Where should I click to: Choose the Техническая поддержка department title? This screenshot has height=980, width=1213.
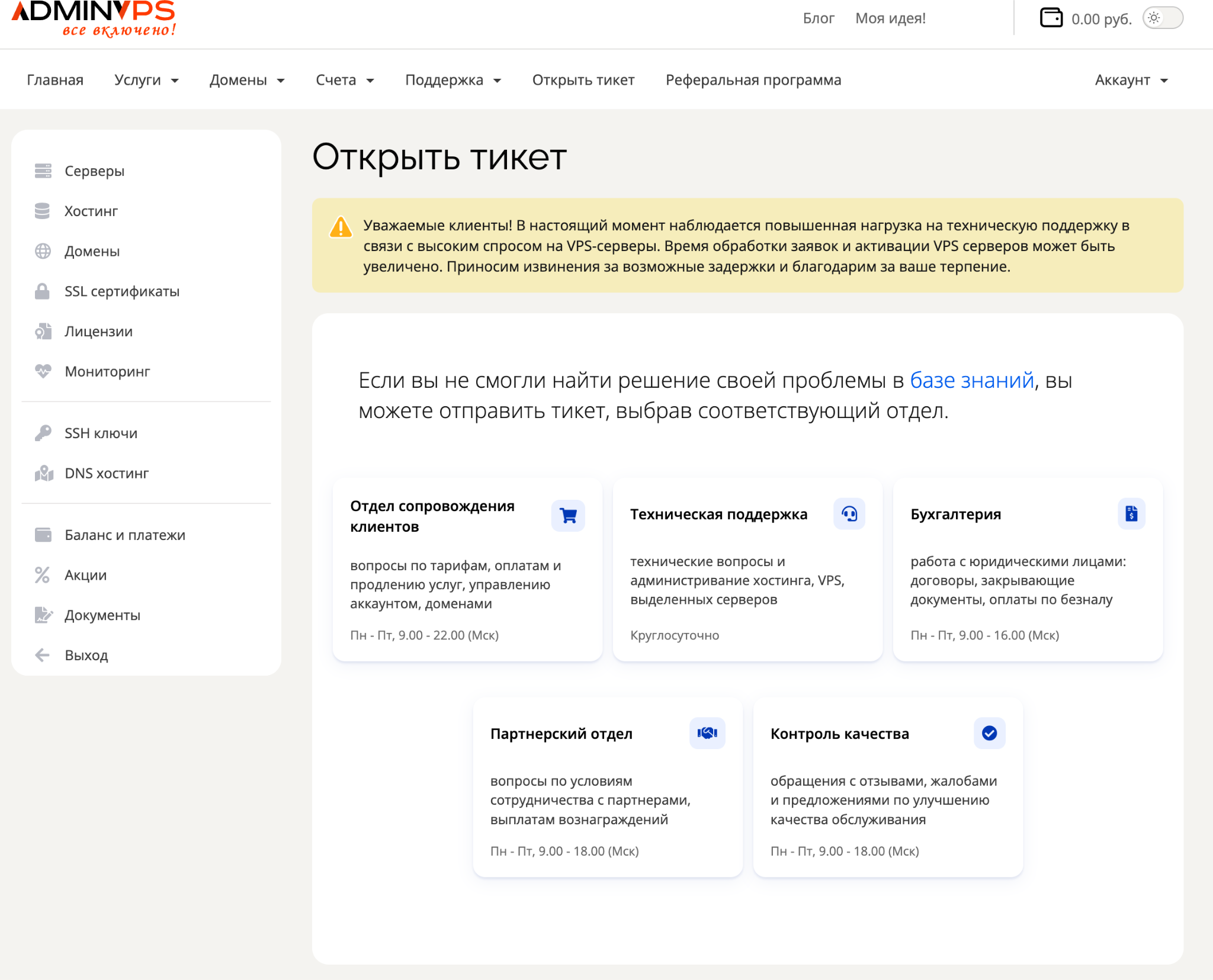(718, 514)
